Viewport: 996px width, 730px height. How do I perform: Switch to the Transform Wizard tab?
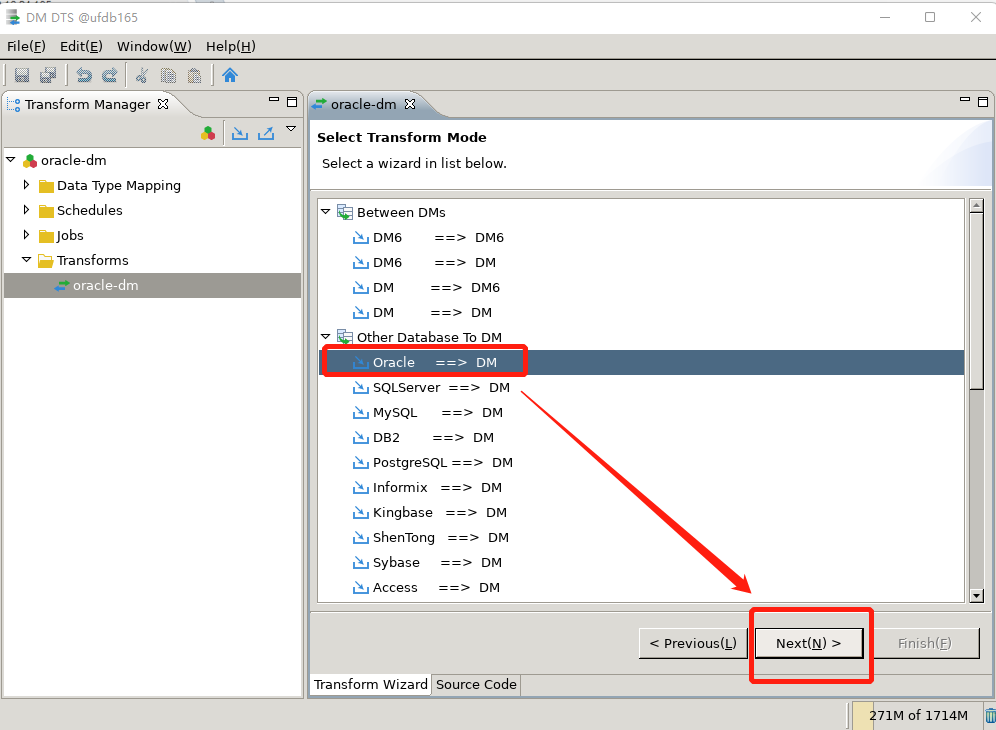pyautogui.click(x=370, y=684)
